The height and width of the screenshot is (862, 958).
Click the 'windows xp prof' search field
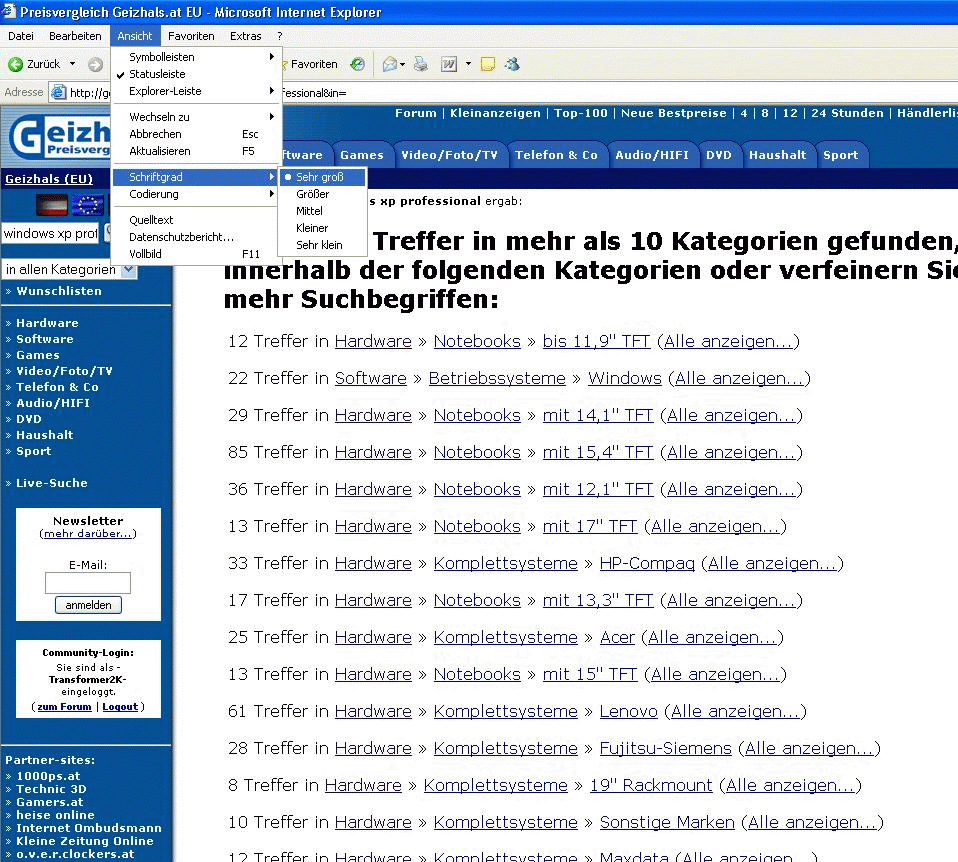pyautogui.click(x=51, y=233)
